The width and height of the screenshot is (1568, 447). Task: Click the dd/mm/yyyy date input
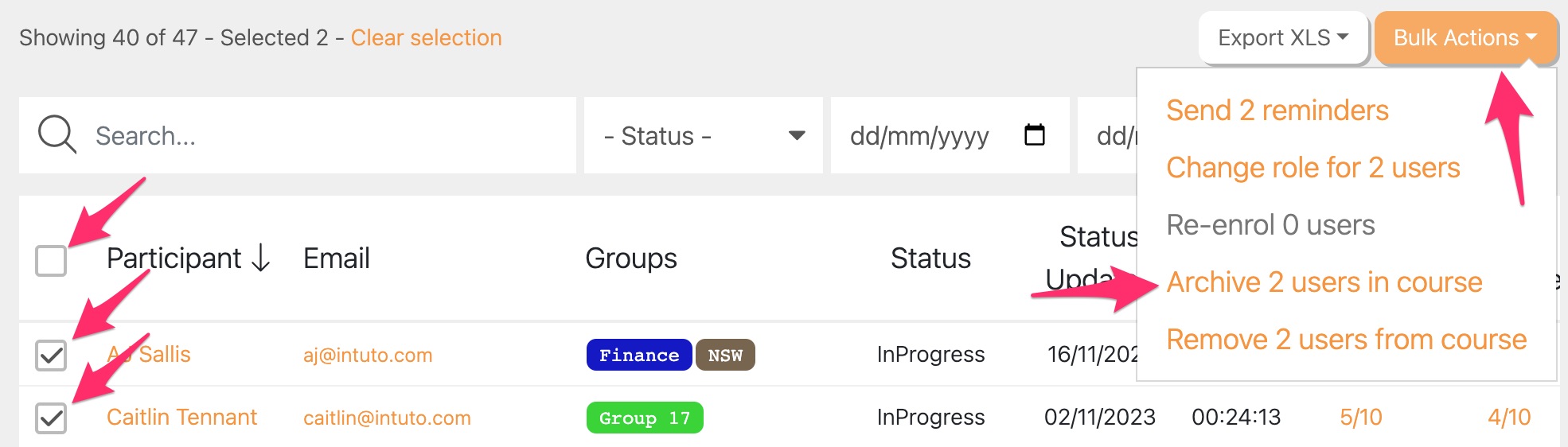(x=919, y=136)
